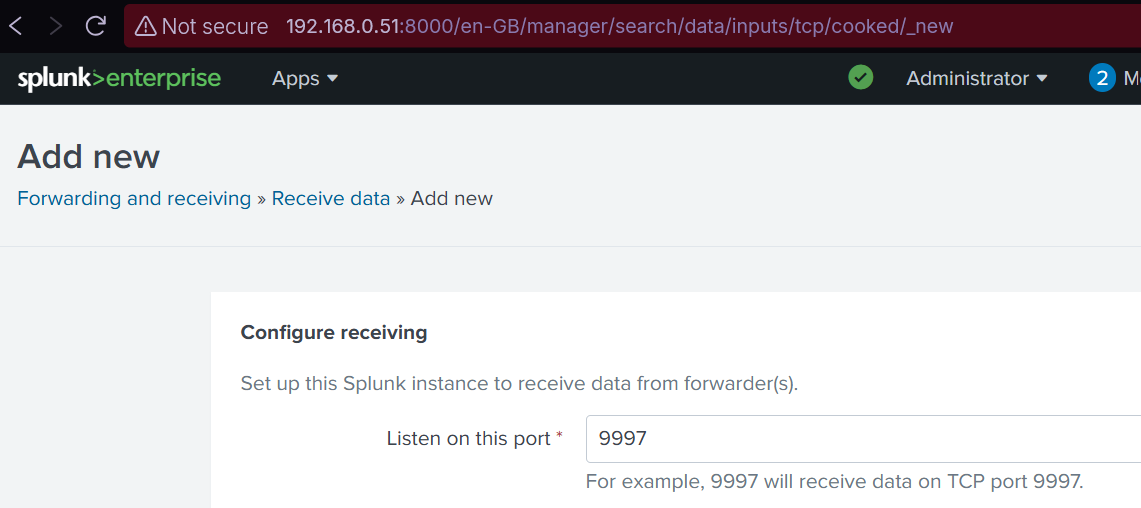Click the Add new page heading
The width and height of the screenshot is (1141, 508).
[x=89, y=157]
